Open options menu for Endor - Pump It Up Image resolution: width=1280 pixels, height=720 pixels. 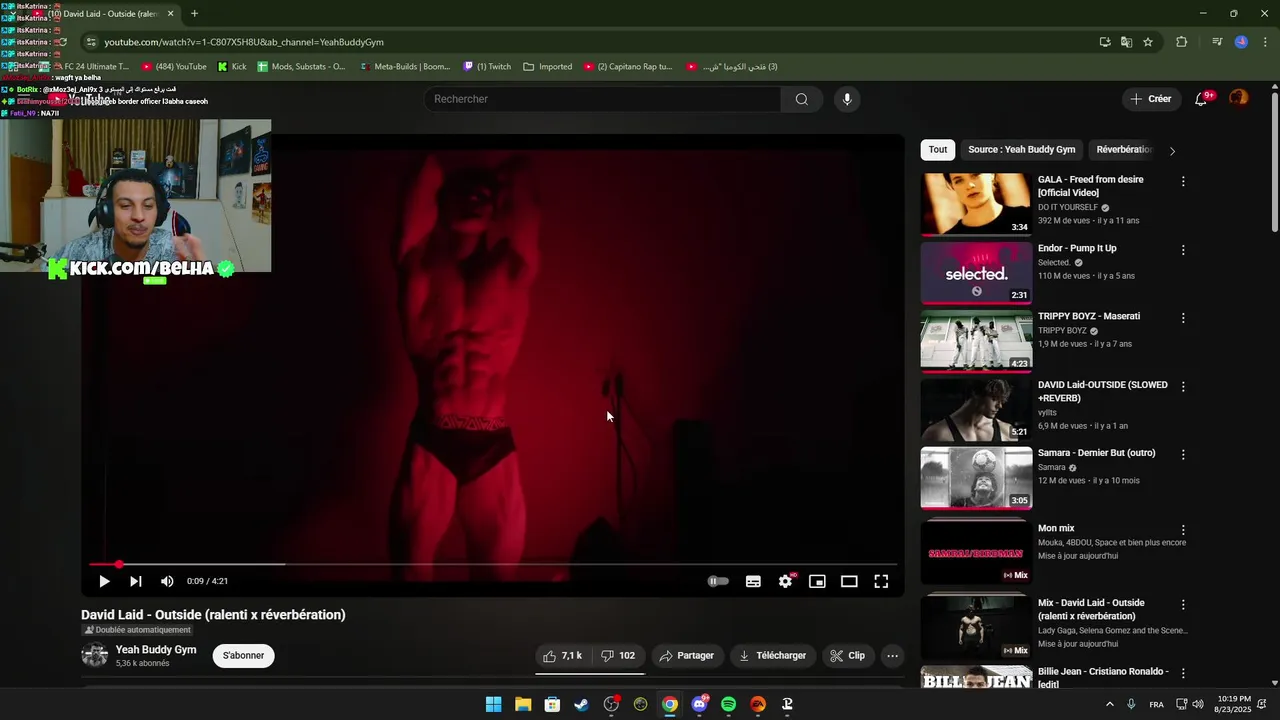[x=1183, y=250]
